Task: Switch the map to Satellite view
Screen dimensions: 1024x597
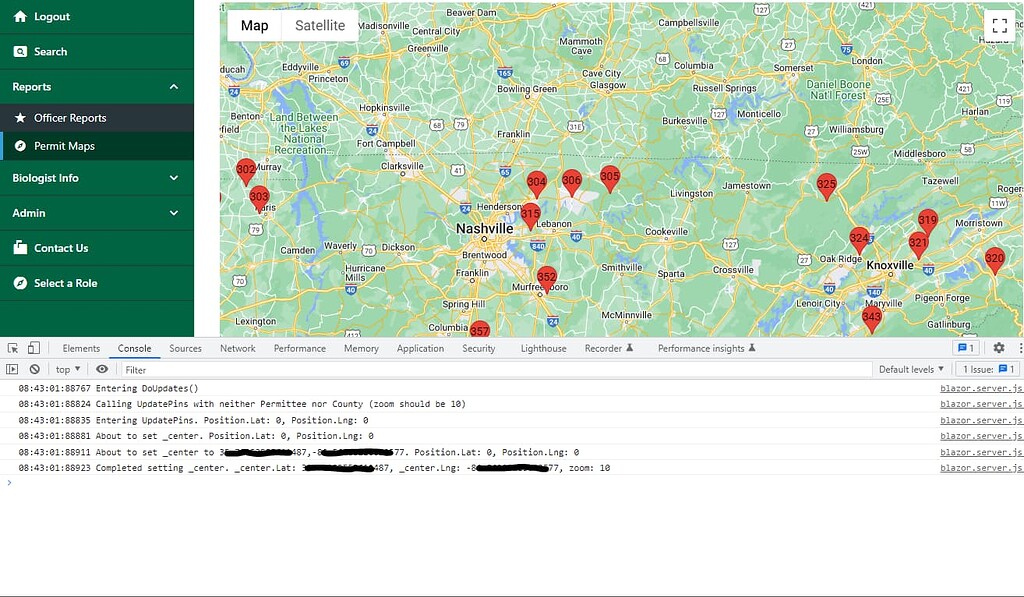Action: click(320, 25)
